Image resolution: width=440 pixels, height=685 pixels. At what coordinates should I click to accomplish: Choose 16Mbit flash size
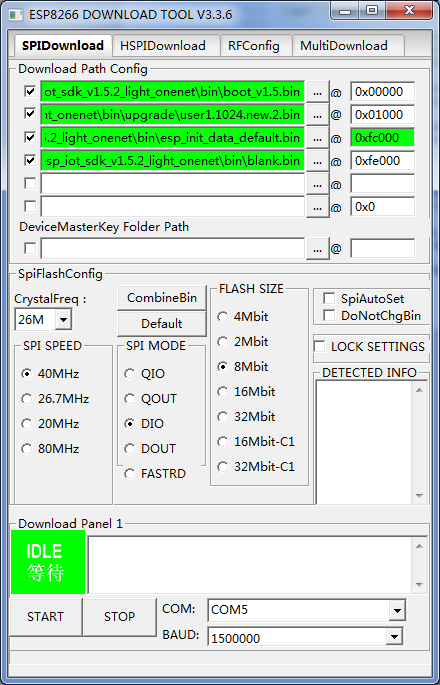(246, 391)
